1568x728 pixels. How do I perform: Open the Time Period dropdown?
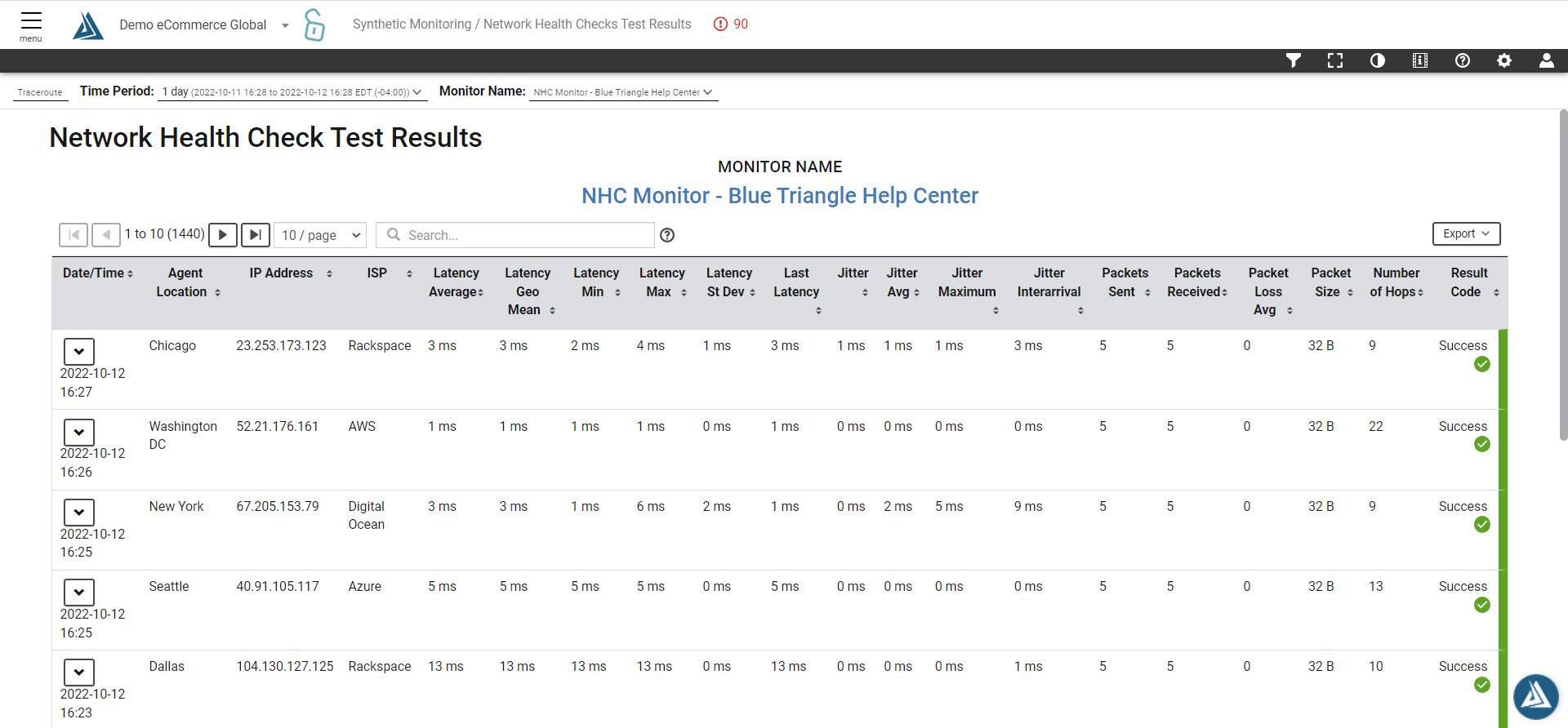pos(292,92)
